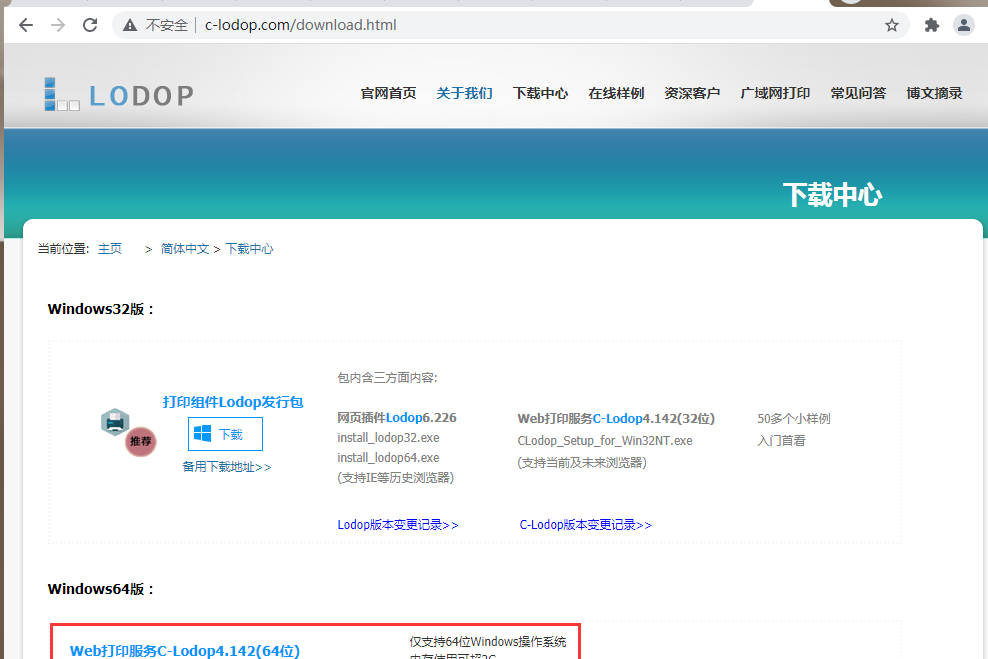This screenshot has width=988, height=659.
Task: Open the 在线样例 navigation item
Action: click(x=616, y=93)
